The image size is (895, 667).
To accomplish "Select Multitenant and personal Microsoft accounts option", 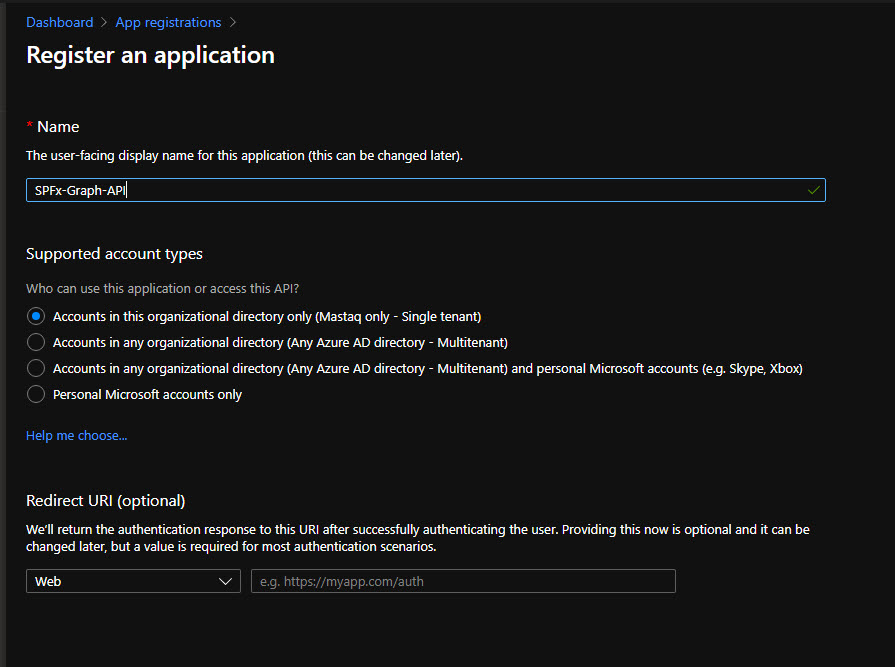I will point(36,368).
